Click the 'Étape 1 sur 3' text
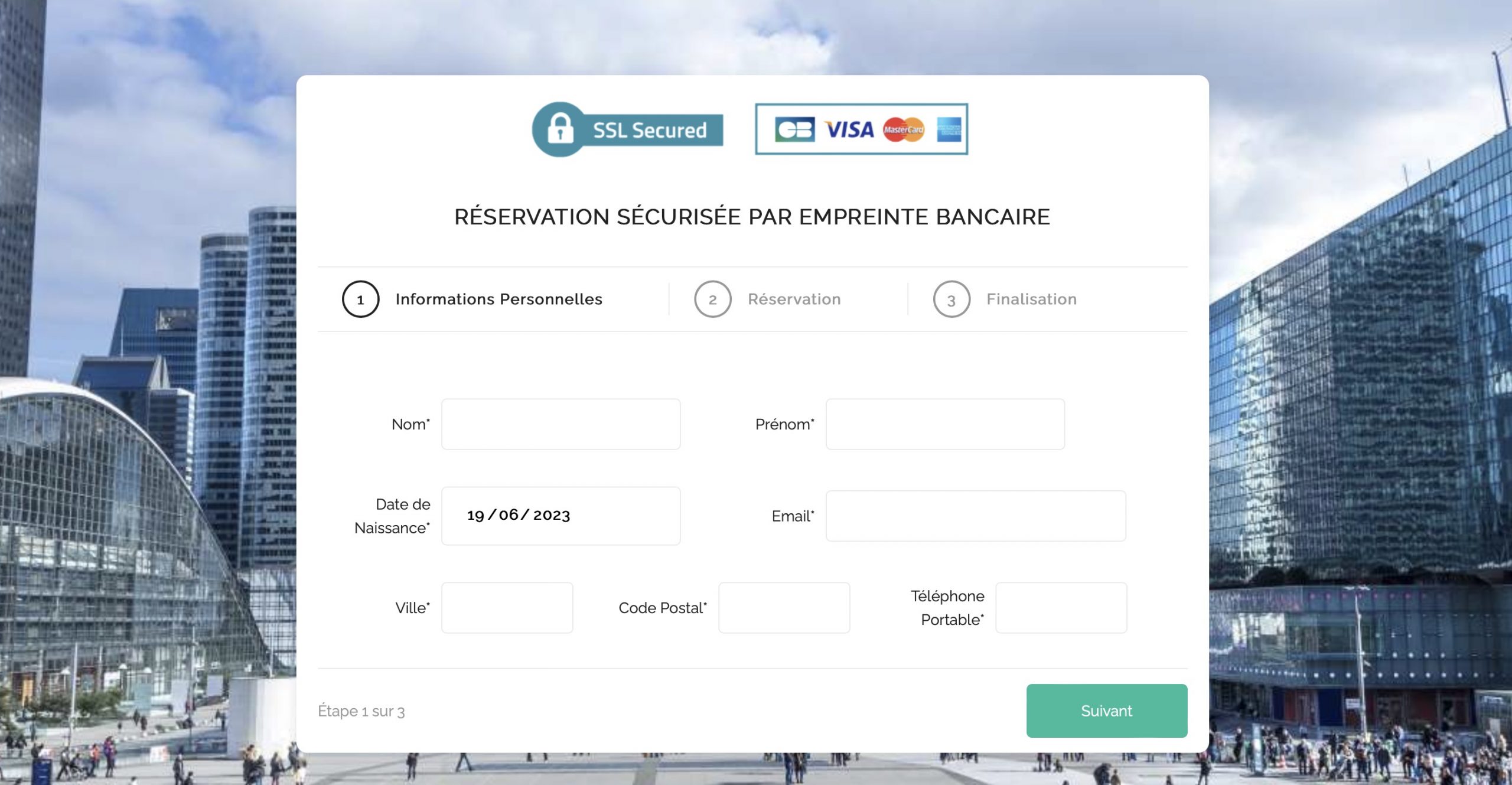The image size is (1512, 785). [361, 711]
